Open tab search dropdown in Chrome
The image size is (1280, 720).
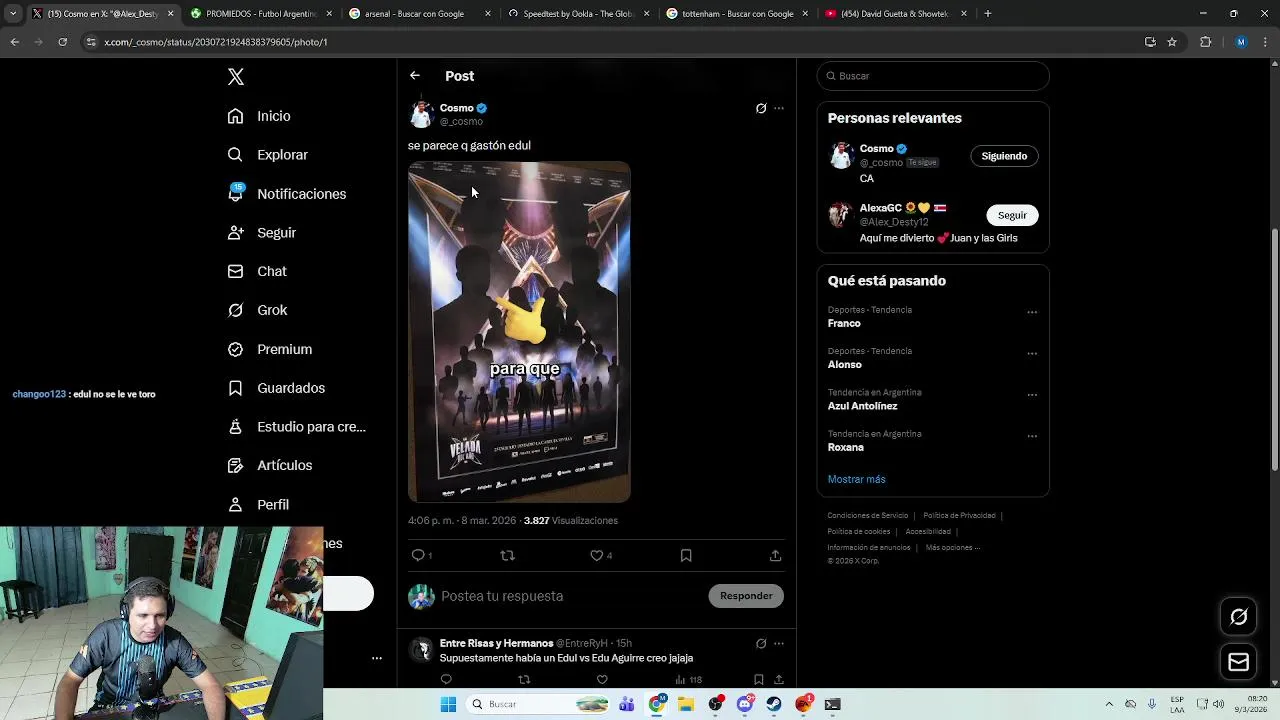13,14
